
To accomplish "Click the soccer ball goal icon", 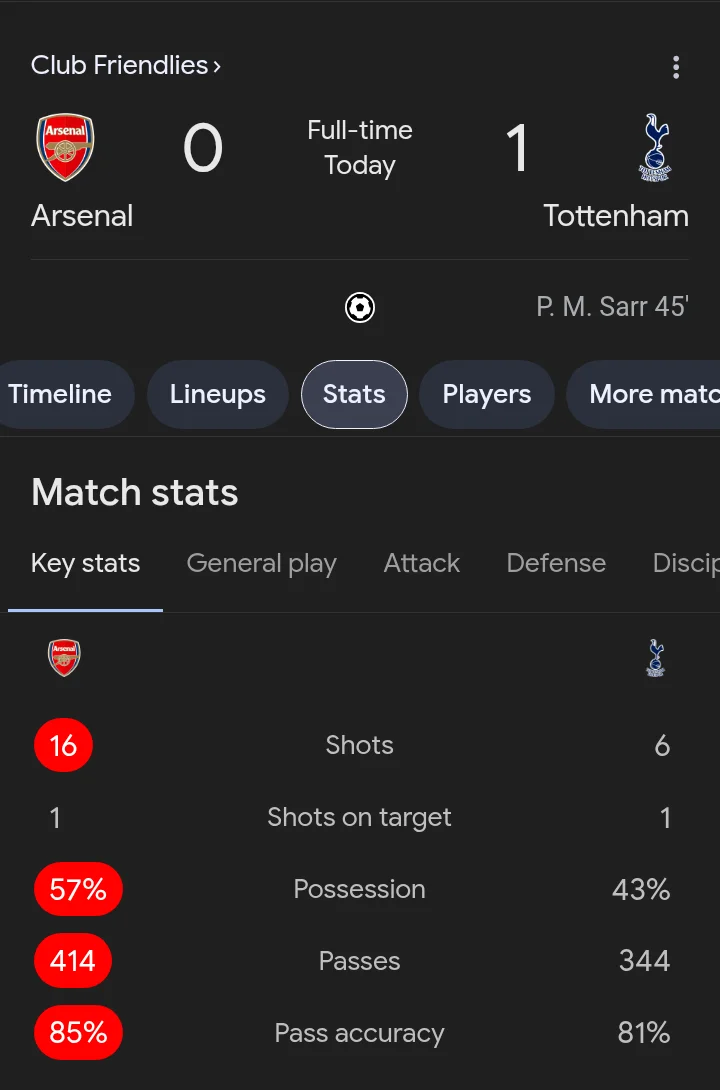I will pos(360,307).
